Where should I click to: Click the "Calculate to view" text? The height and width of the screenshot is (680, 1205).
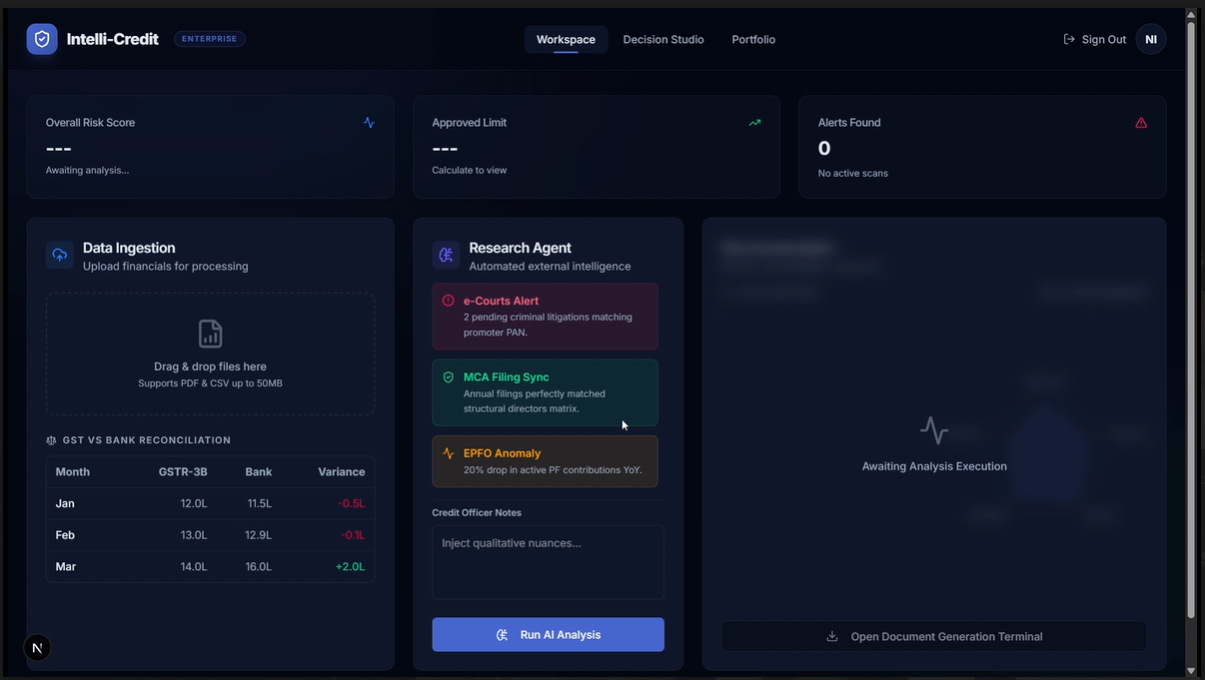tap(469, 170)
